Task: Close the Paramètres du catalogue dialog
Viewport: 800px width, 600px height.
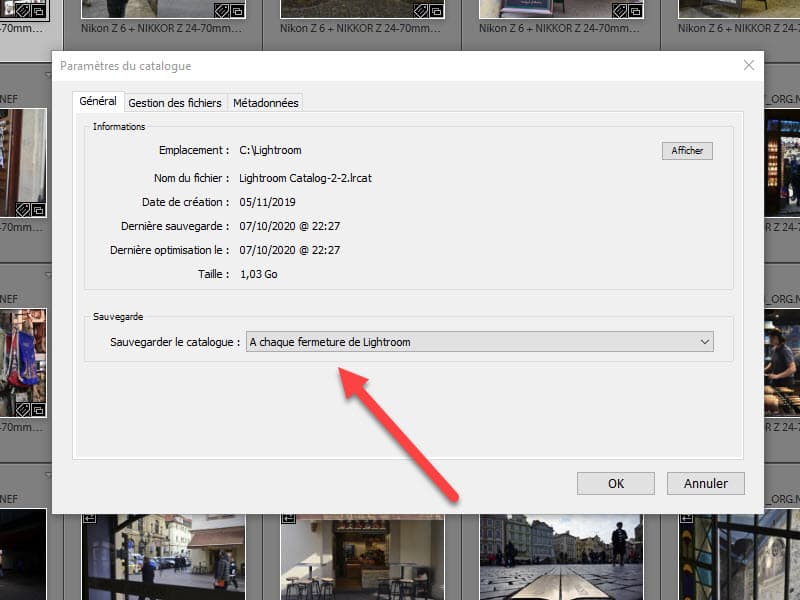Action: click(x=748, y=65)
